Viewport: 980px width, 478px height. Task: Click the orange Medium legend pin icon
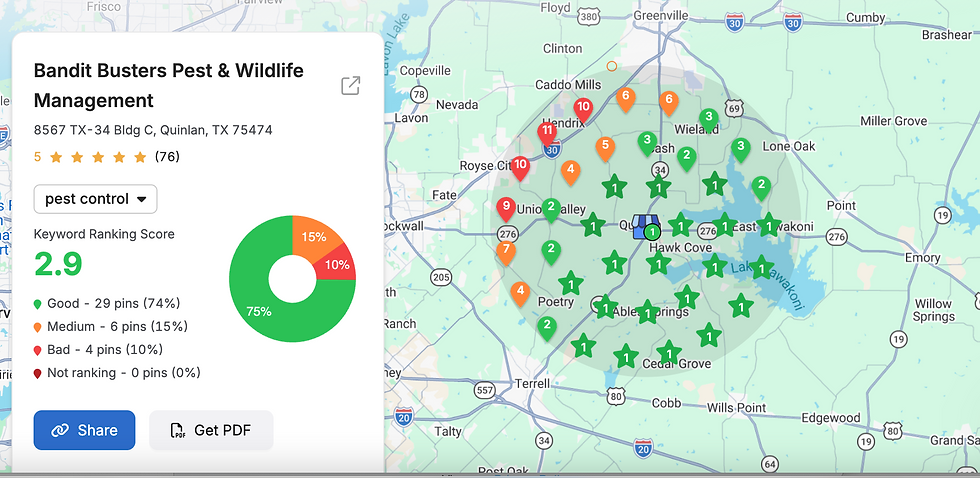38,327
